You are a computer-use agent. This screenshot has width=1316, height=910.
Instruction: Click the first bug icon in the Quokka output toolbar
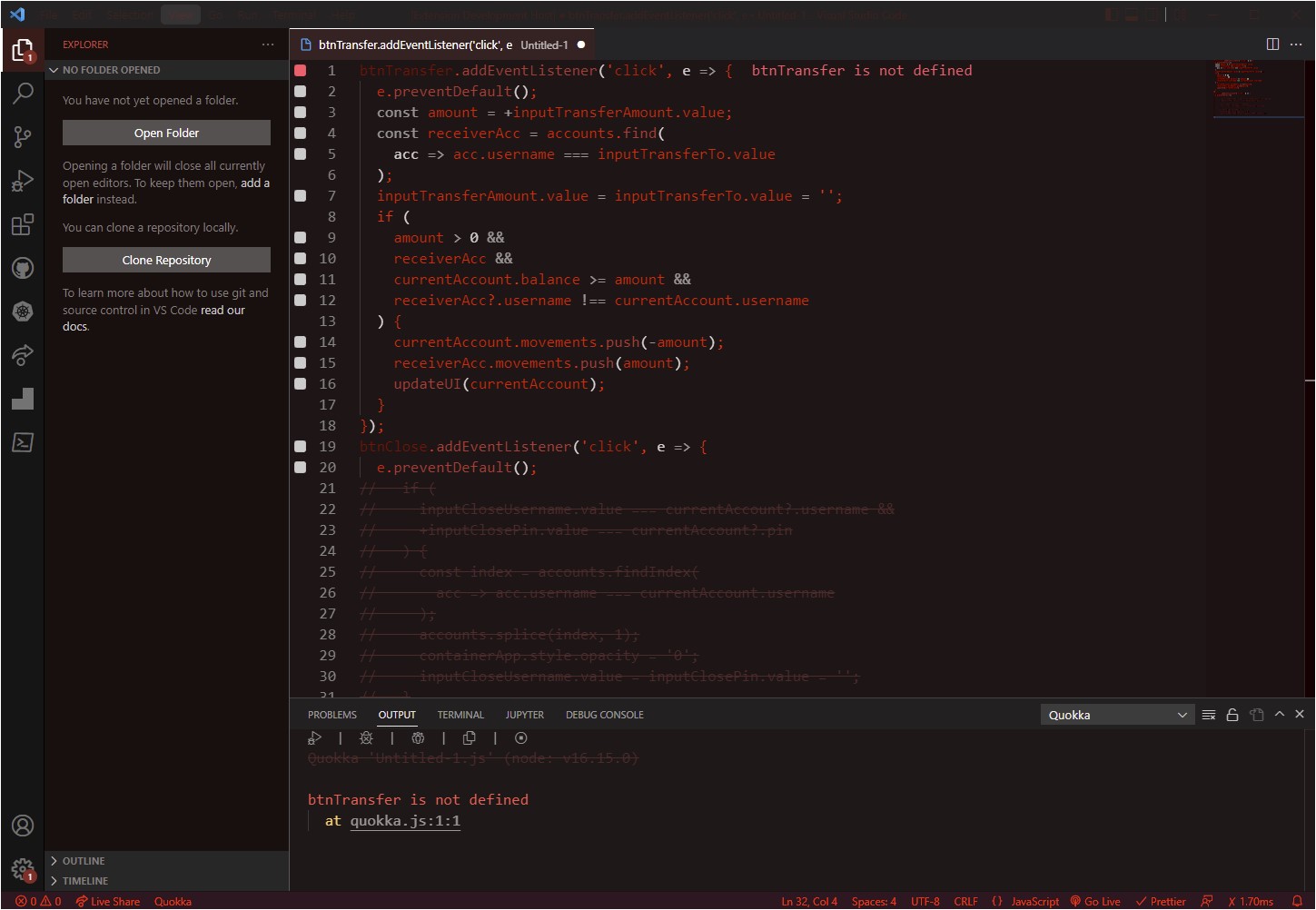coord(366,738)
